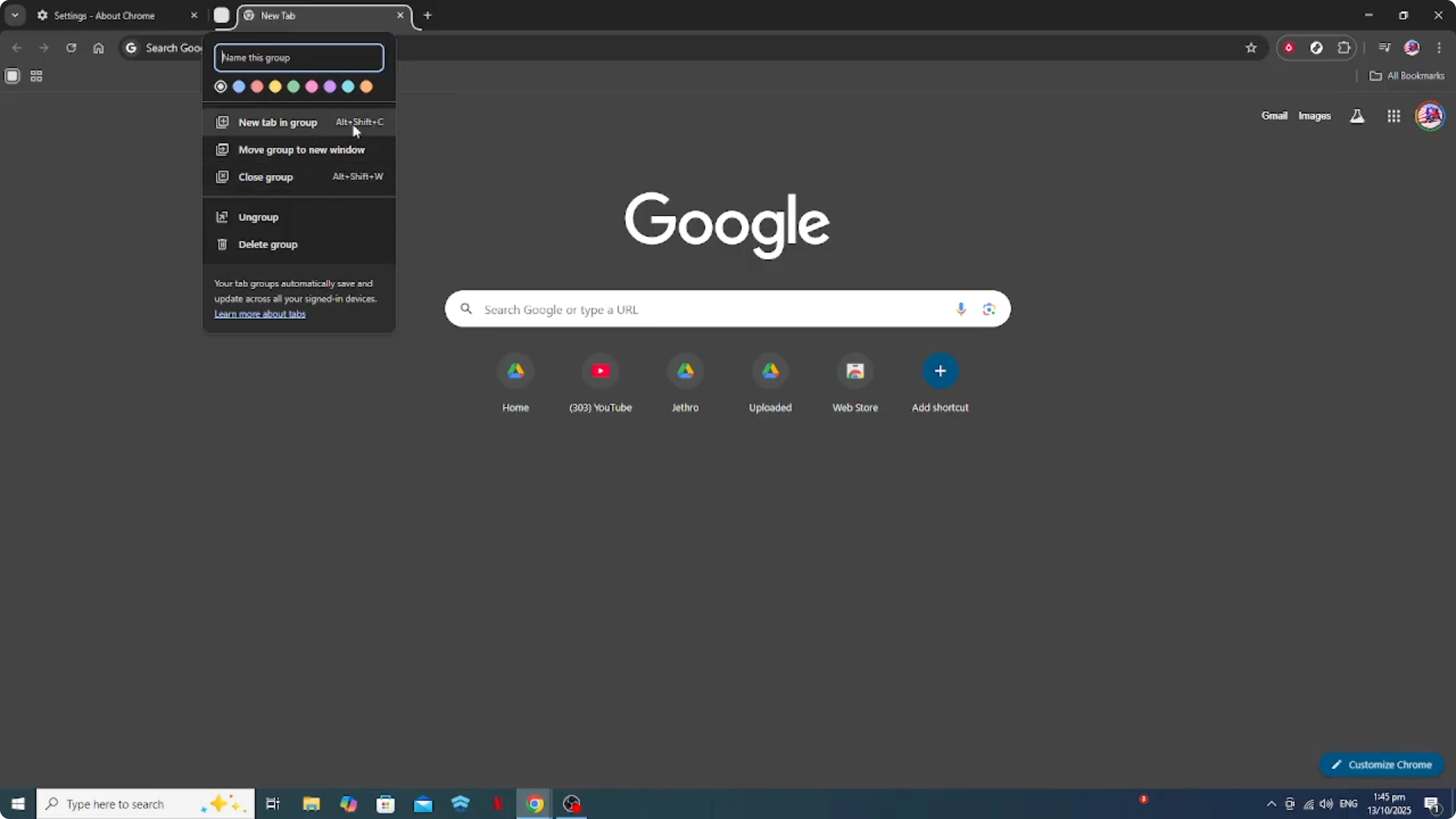Viewport: 1456px width, 819px height.
Task: Open the Google account avatar on page
Action: (x=1430, y=116)
